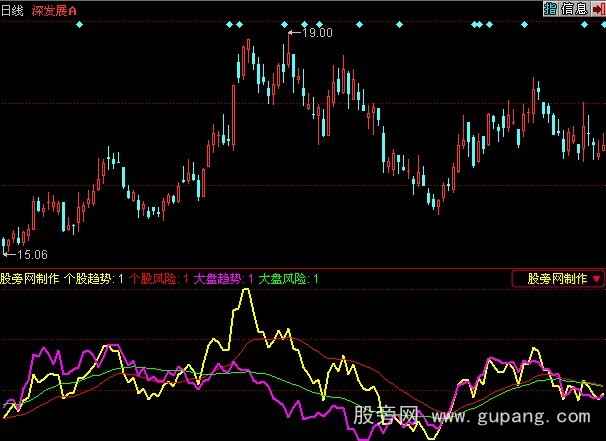Open the 股旁网制作 indicator dropdown
This screenshot has height=441, width=606.
[558, 279]
